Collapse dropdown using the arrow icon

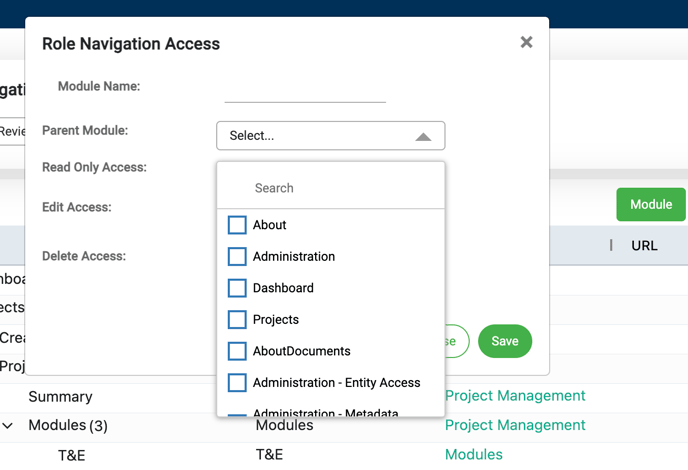point(423,137)
